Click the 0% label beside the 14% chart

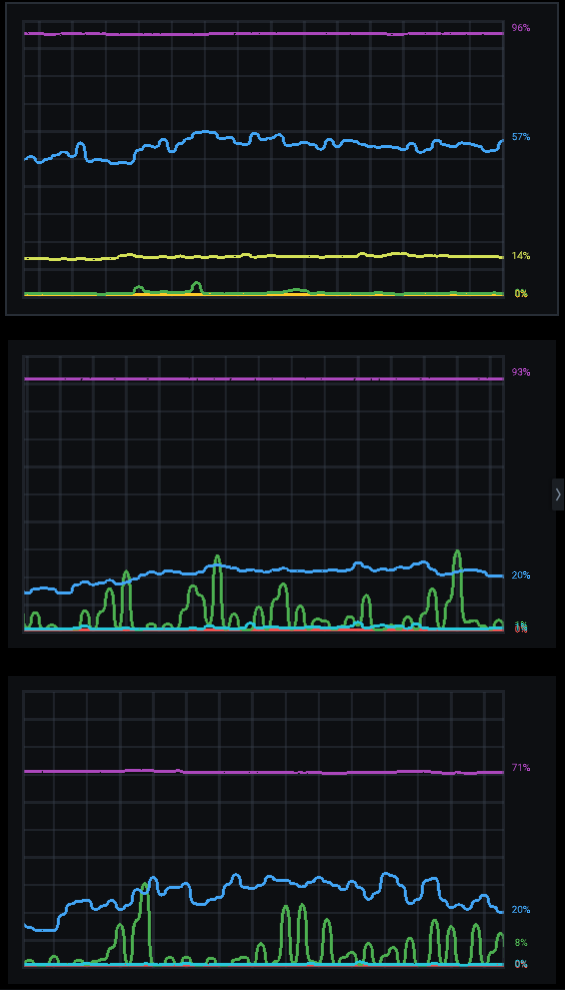click(521, 294)
